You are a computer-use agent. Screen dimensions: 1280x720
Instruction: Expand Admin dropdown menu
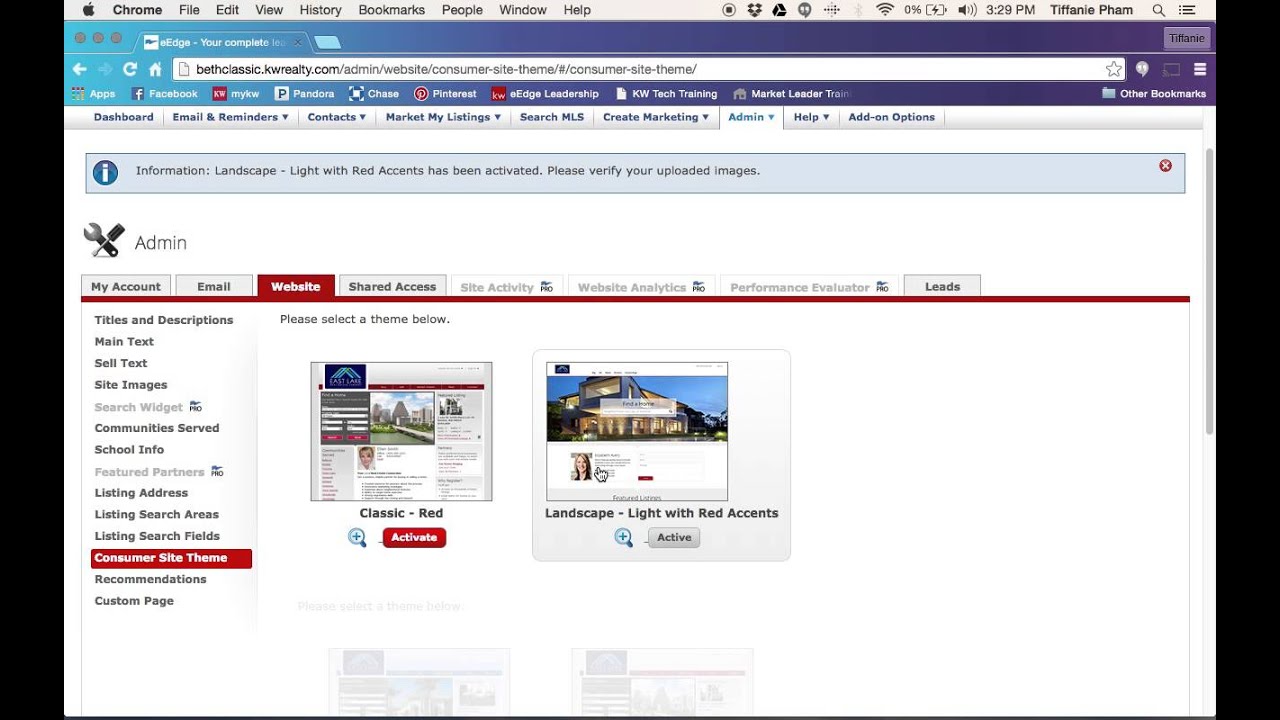[x=751, y=117]
